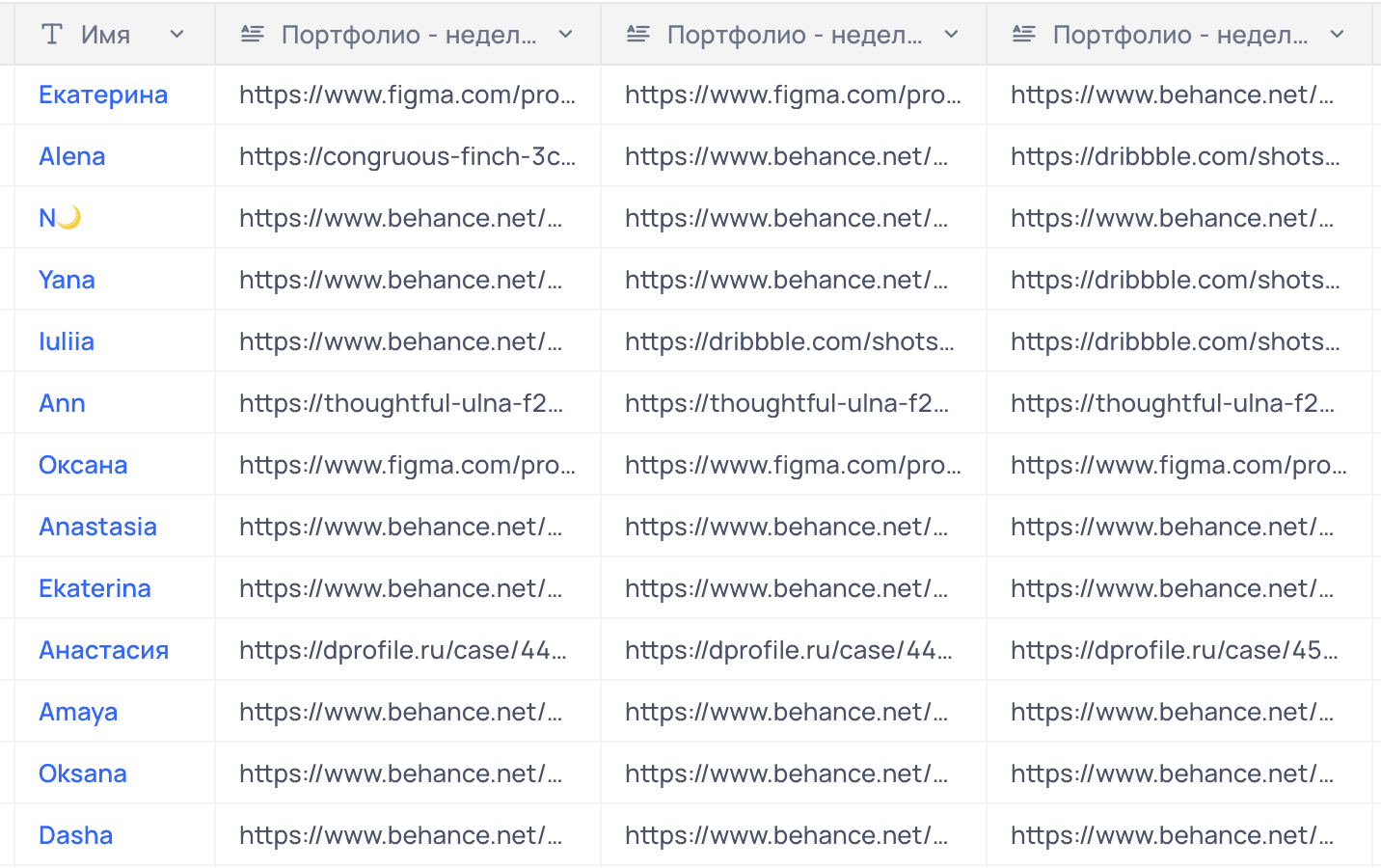1381x868 pixels.
Task: Select Alena's congruous-finch URL cell
Action: pyautogui.click(x=408, y=156)
